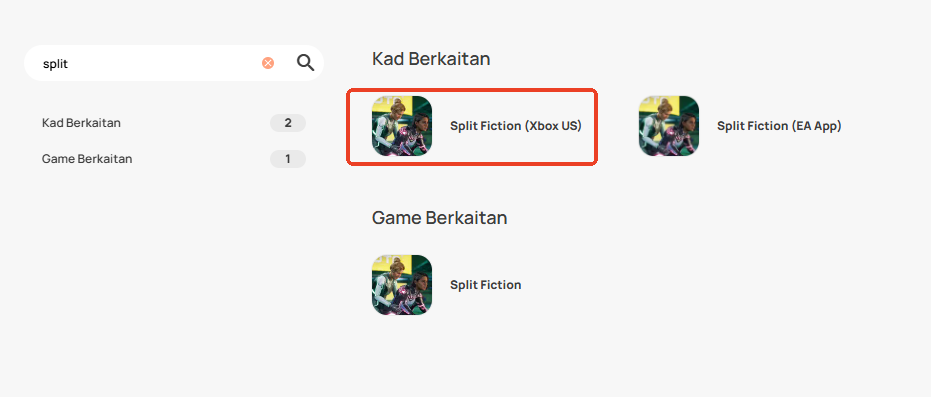Pick the only result under Game Berkaitan
This screenshot has height=397, width=931.
(x=446, y=285)
